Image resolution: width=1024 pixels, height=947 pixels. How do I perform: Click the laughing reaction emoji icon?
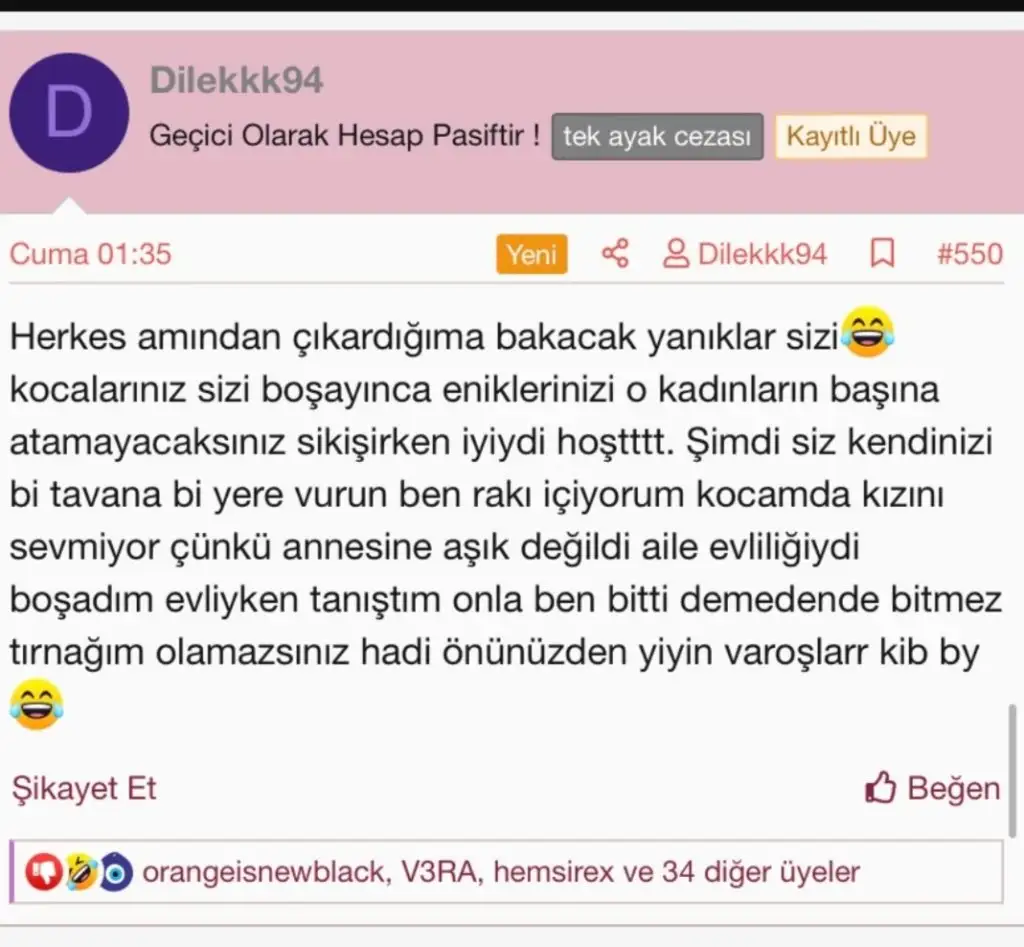pos(82,872)
